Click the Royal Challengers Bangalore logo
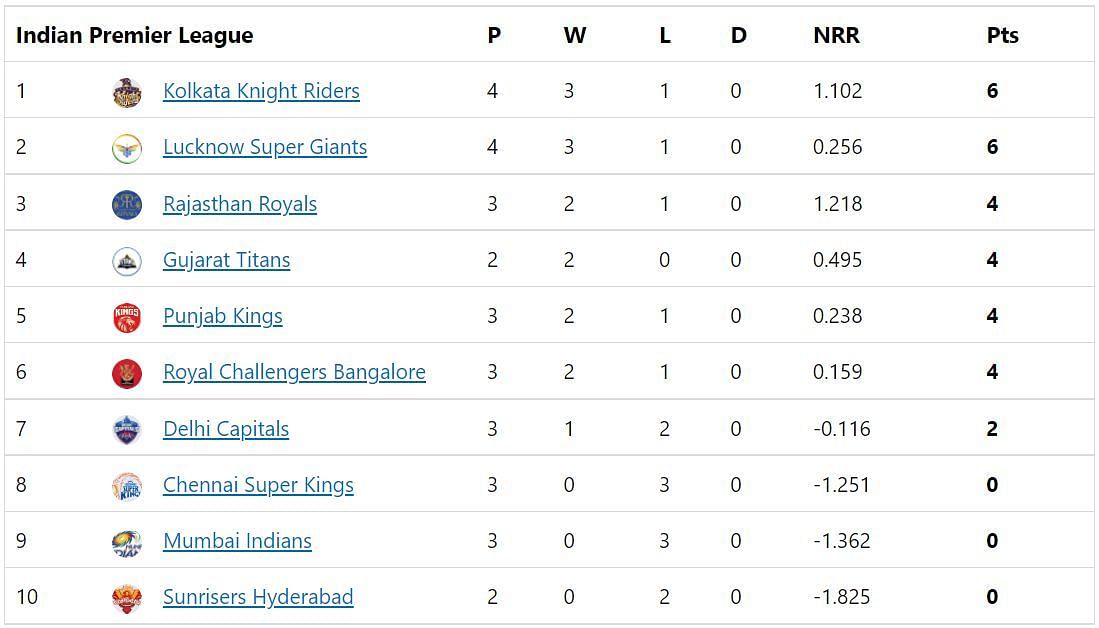1099x628 pixels. pos(127,374)
